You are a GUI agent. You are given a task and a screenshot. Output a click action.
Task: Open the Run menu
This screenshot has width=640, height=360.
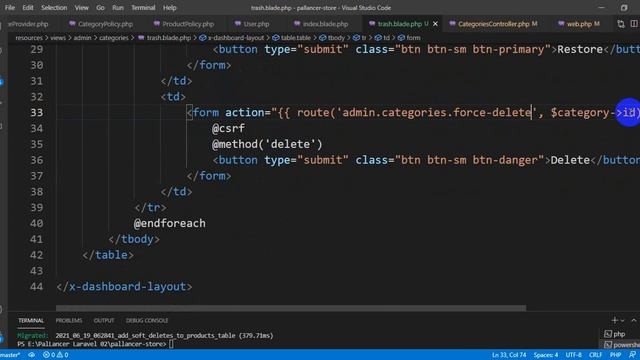tap(118, 8)
